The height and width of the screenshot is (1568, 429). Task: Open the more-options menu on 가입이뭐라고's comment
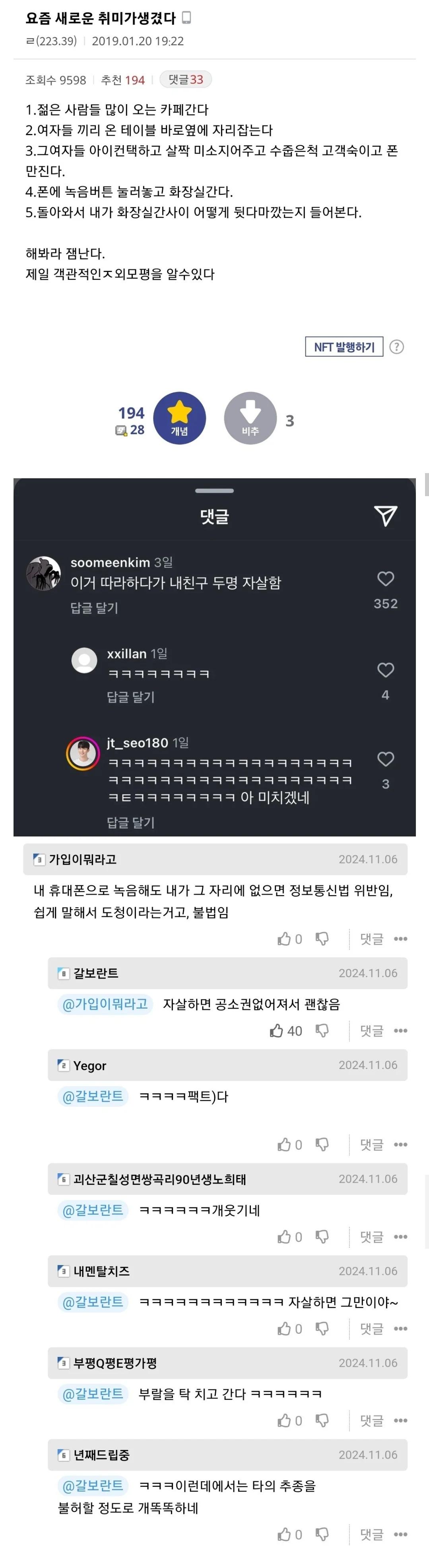pos(401,939)
